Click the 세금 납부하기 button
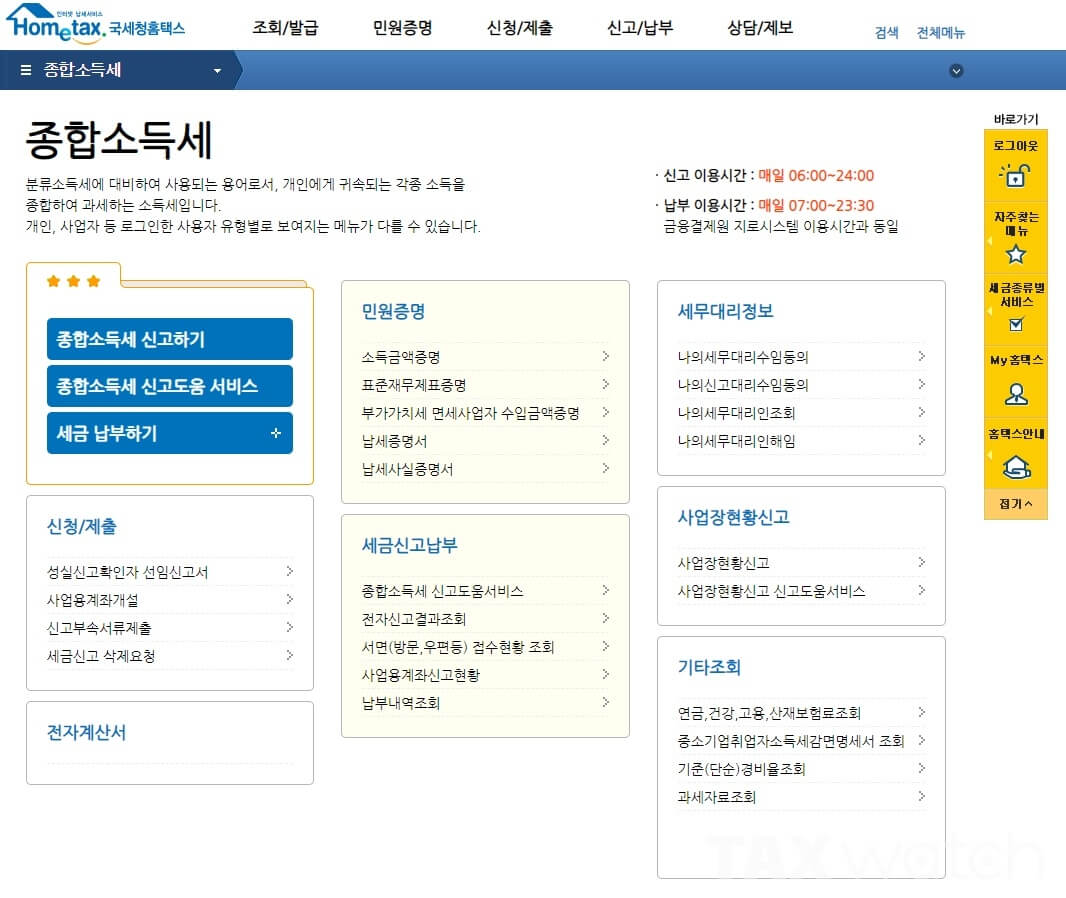 click(169, 432)
